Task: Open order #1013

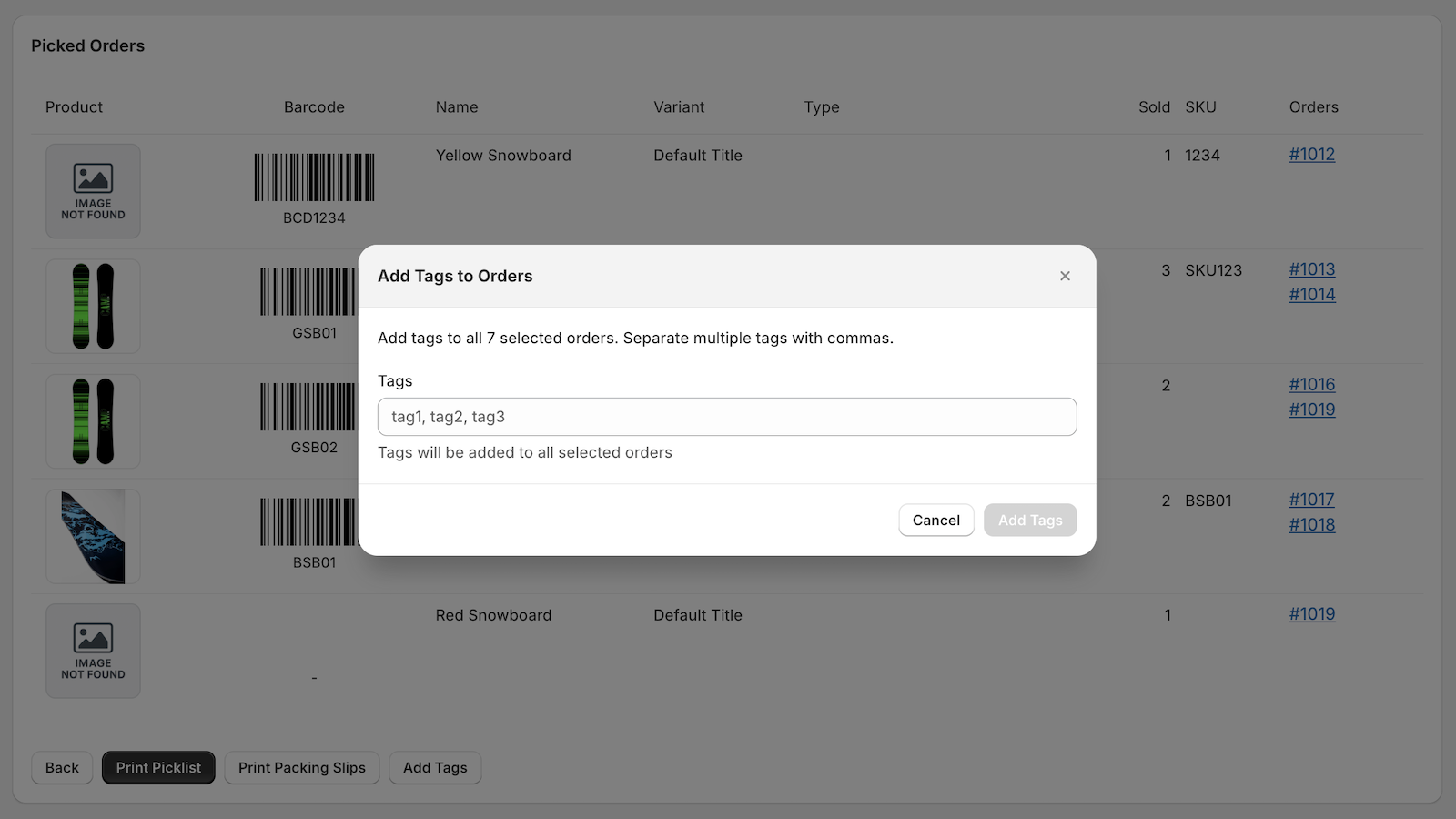Action: click(1311, 269)
